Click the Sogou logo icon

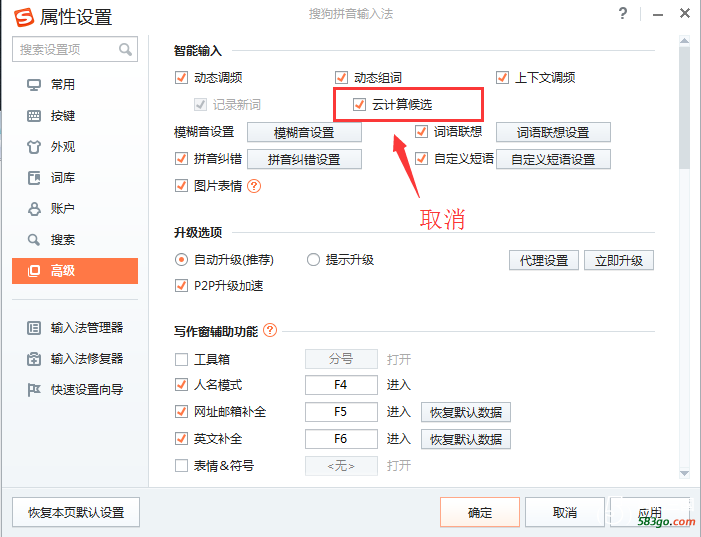[24, 17]
